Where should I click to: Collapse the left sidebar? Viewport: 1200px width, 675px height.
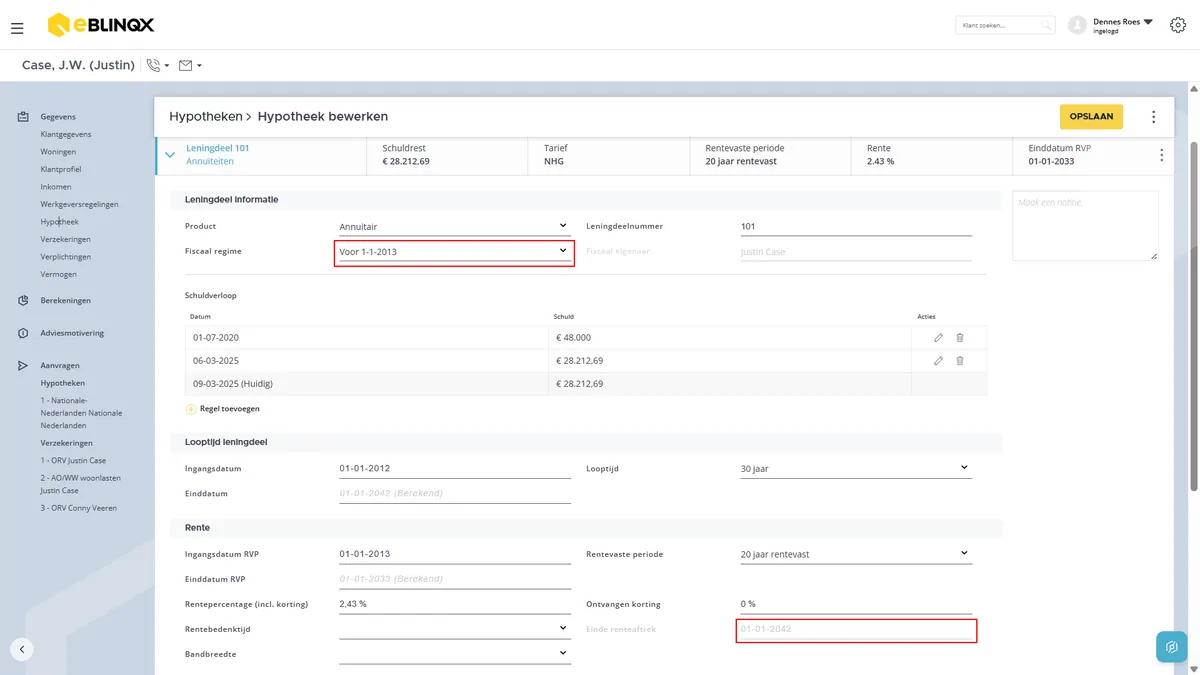pos(22,649)
